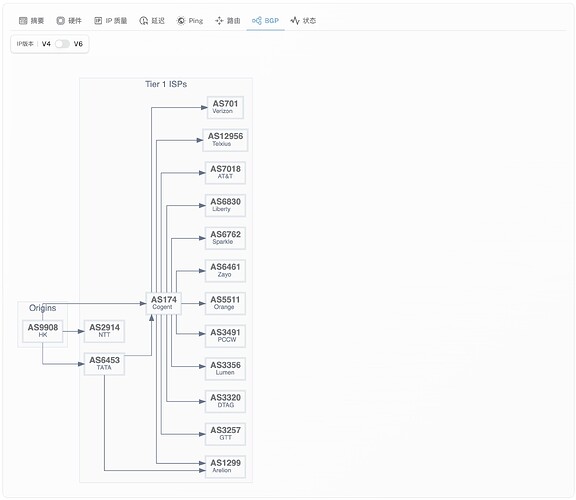The height and width of the screenshot is (500, 576).
Task: Select the AS7018 AT&T node
Action: coord(225,173)
